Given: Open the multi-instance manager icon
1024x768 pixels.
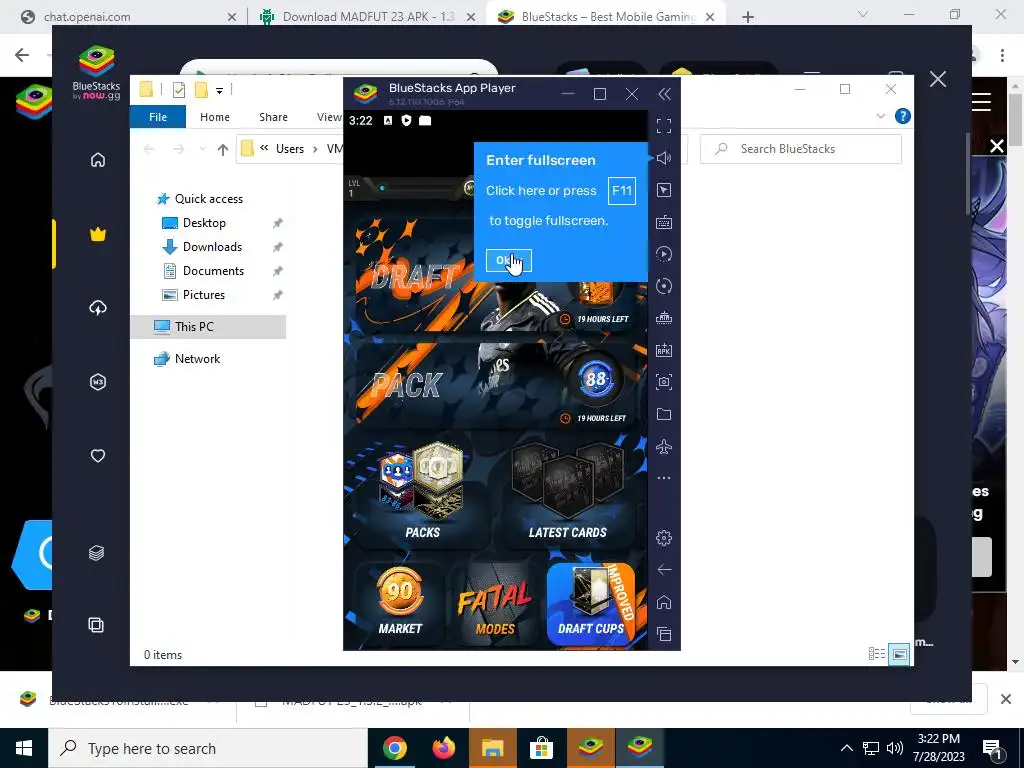Looking at the screenshot, I should tap(664, 318).
